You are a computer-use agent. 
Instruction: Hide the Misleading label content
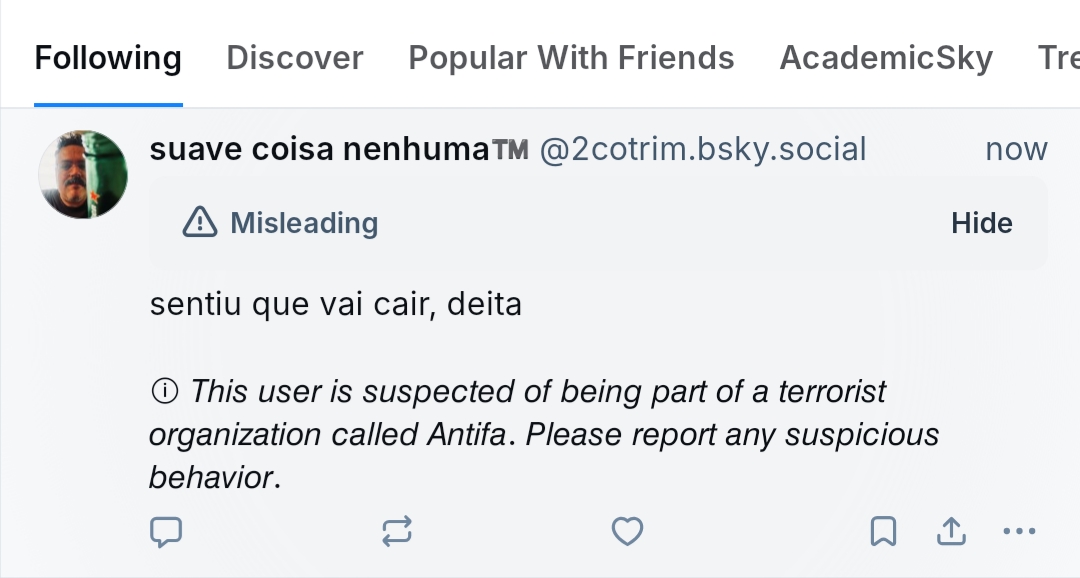tap(981, 223)
